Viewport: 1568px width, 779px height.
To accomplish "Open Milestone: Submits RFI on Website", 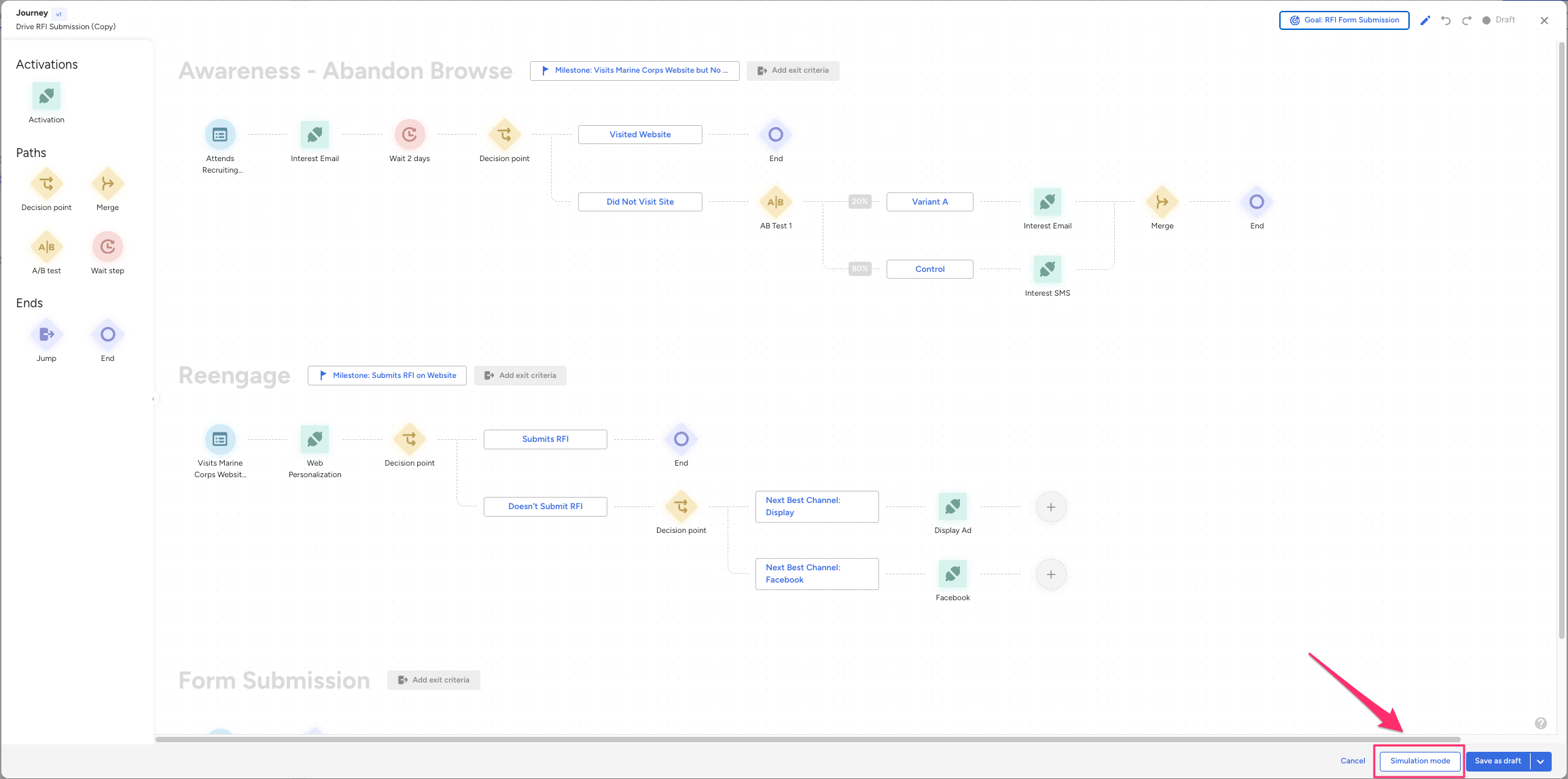I will point(387,375).
